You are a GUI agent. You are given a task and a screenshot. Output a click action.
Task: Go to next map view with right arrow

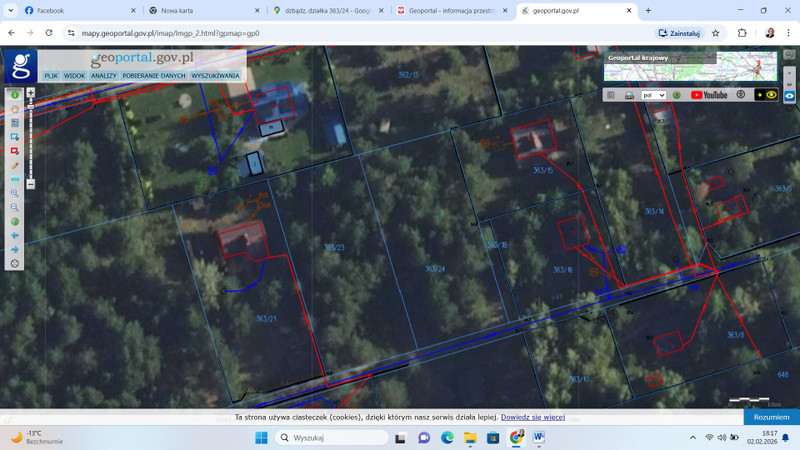coord(14,249)
